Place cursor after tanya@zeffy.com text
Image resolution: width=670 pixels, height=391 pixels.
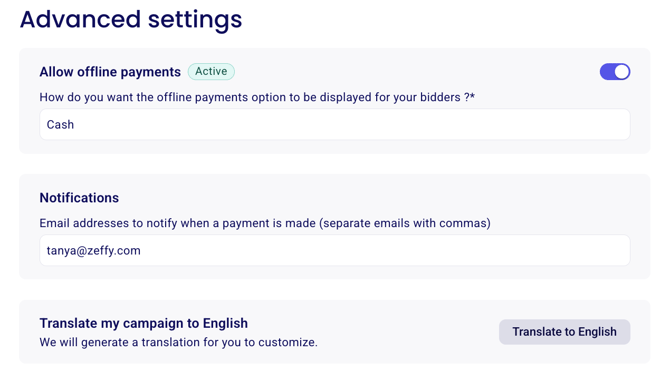(x=141, y=250)
